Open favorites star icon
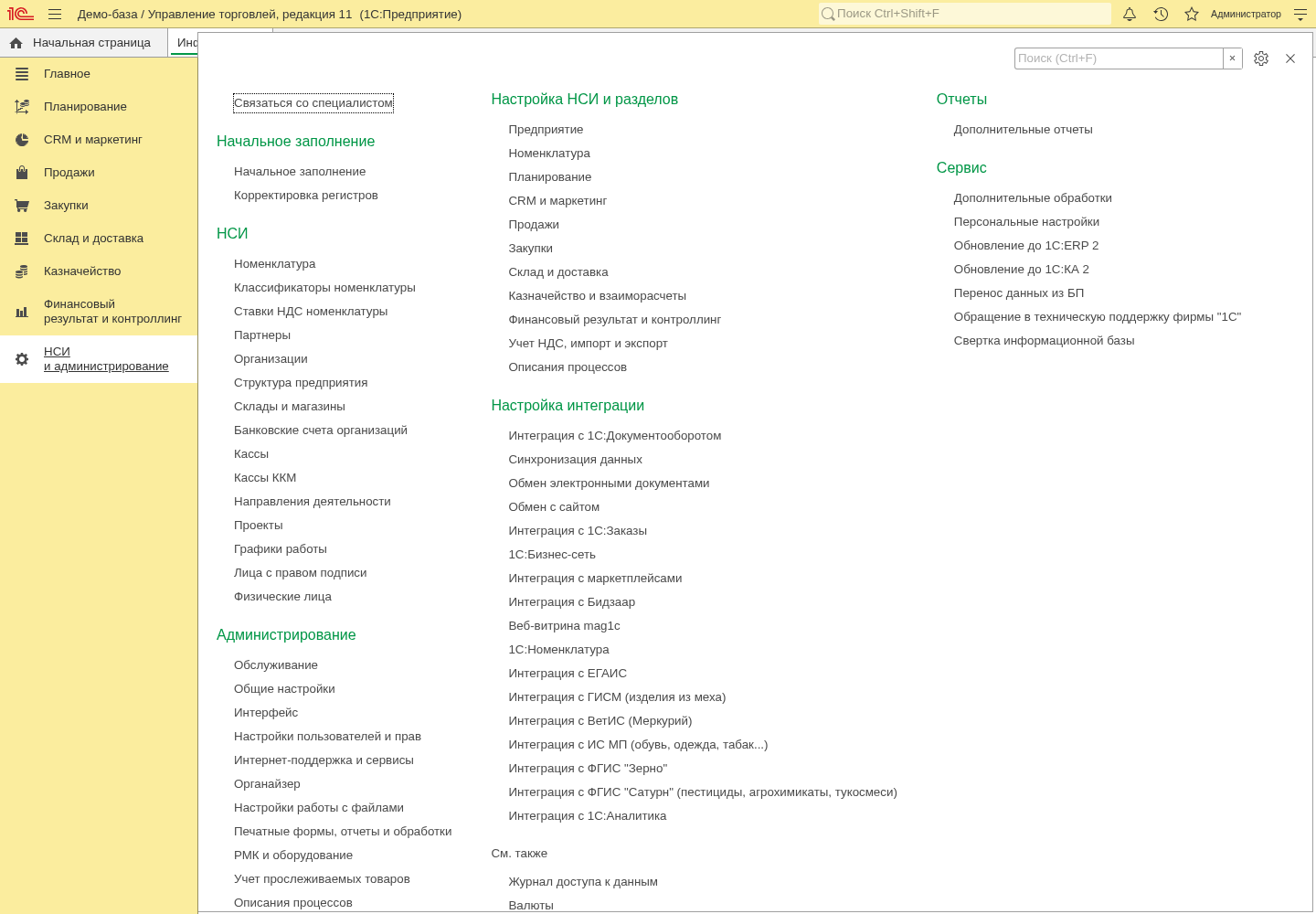The image size is (1316, 914). pos(1192,14)
